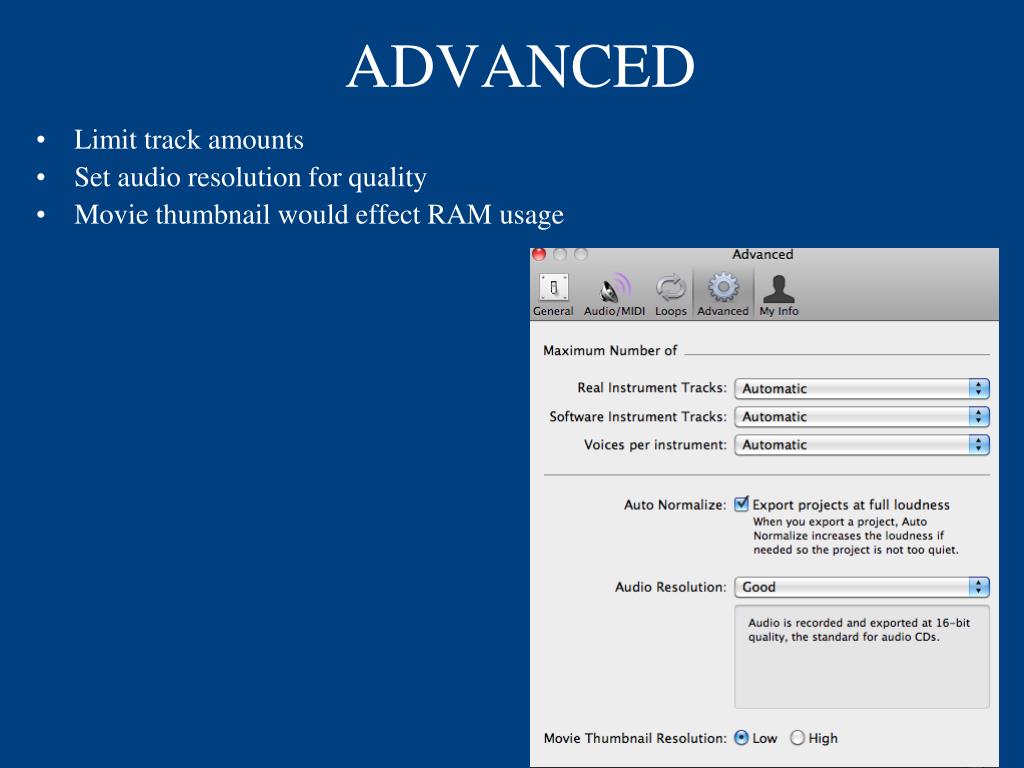Open the Audio/MIDI preferences speaker icon

point(614,288)
